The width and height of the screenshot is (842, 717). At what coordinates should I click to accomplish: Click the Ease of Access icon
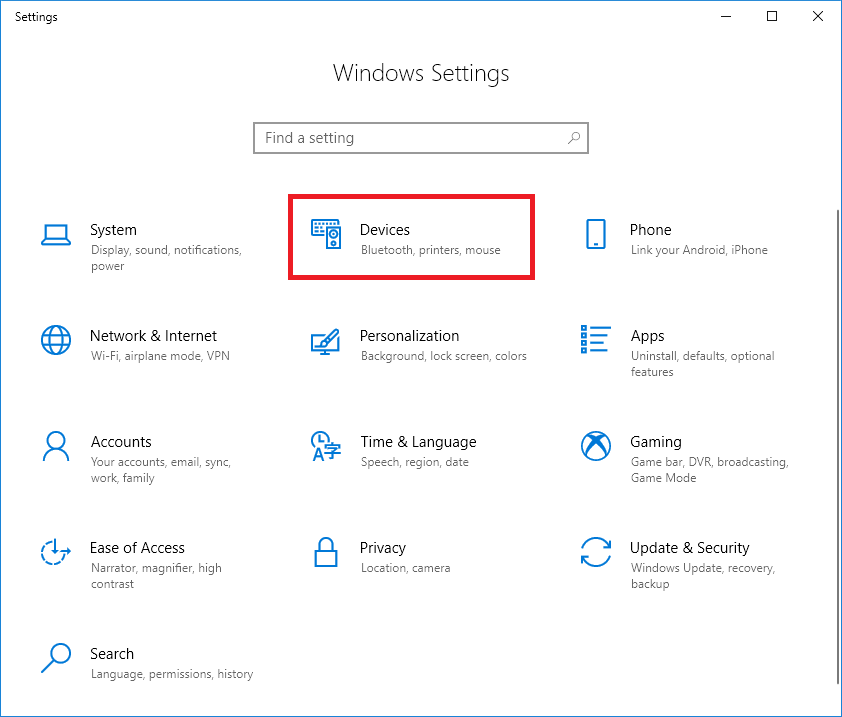(56, 552)
